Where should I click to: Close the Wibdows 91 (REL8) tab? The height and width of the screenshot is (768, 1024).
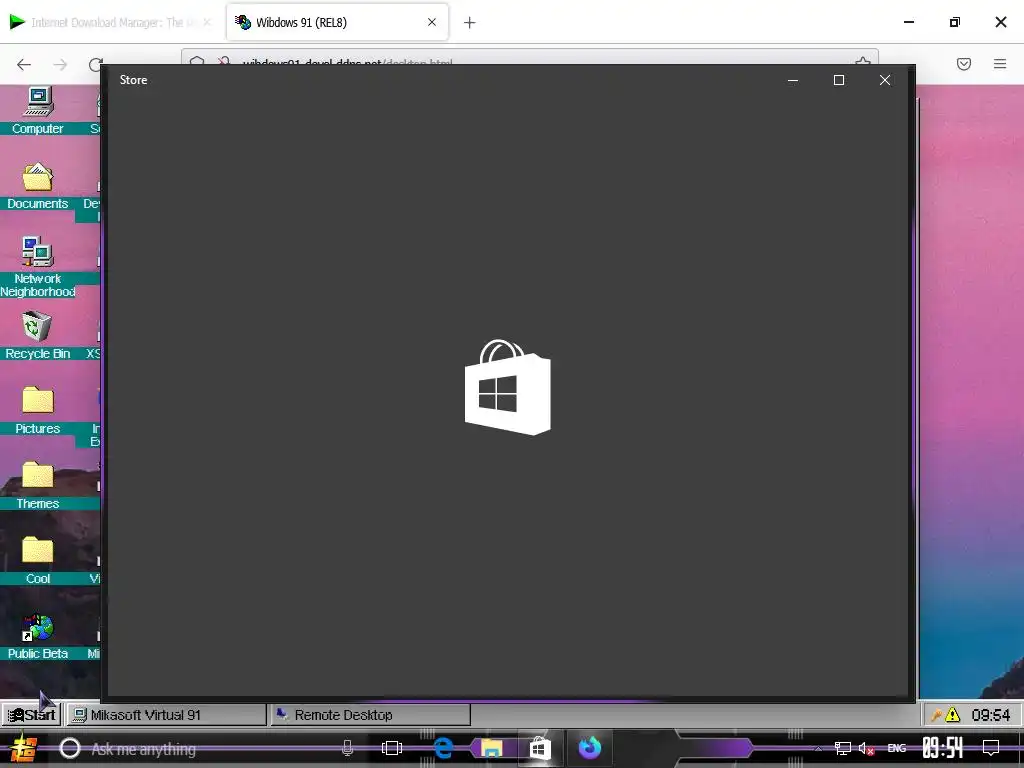(432, 22)
